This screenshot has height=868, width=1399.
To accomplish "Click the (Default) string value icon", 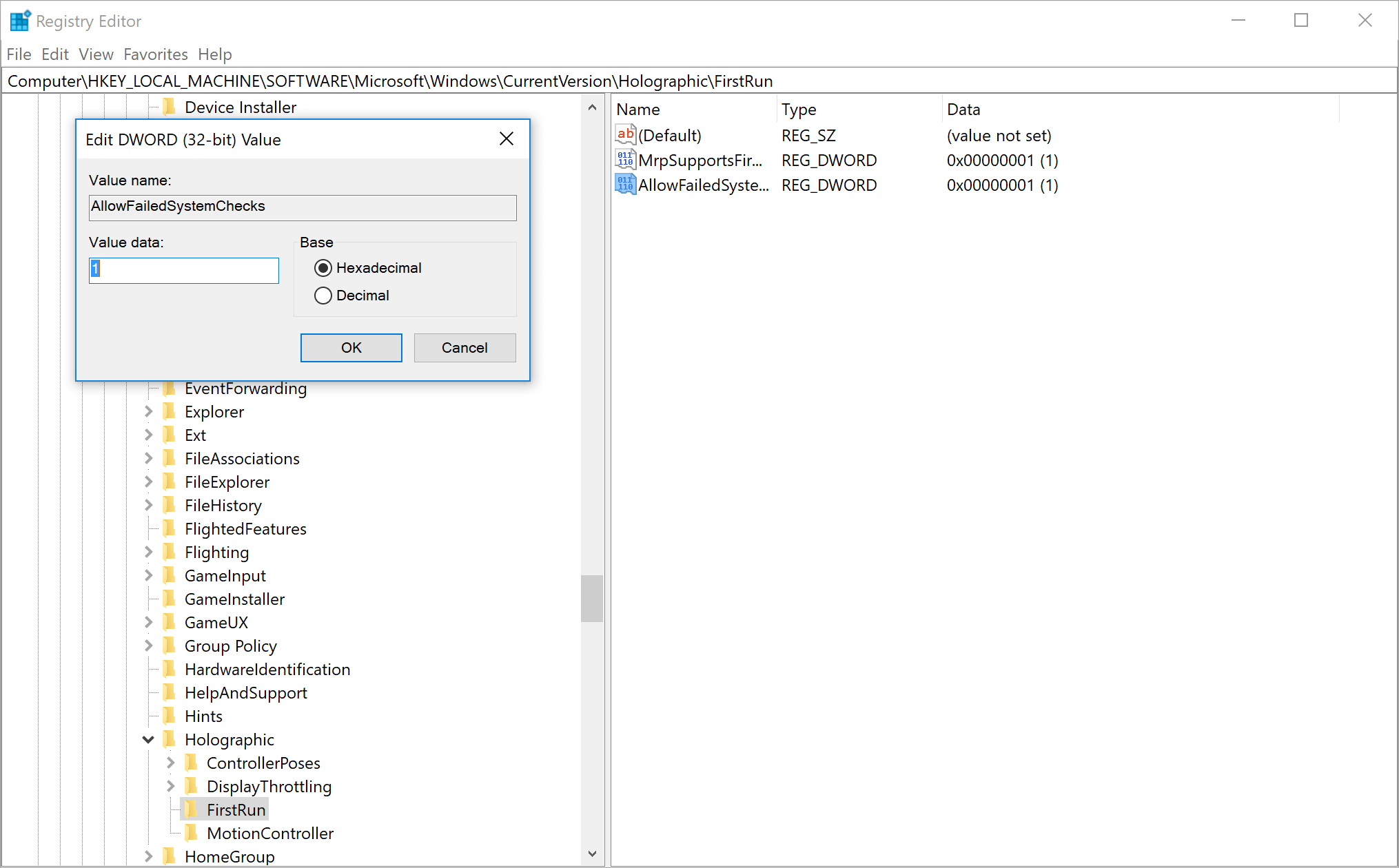I will (x=625, y=135).
